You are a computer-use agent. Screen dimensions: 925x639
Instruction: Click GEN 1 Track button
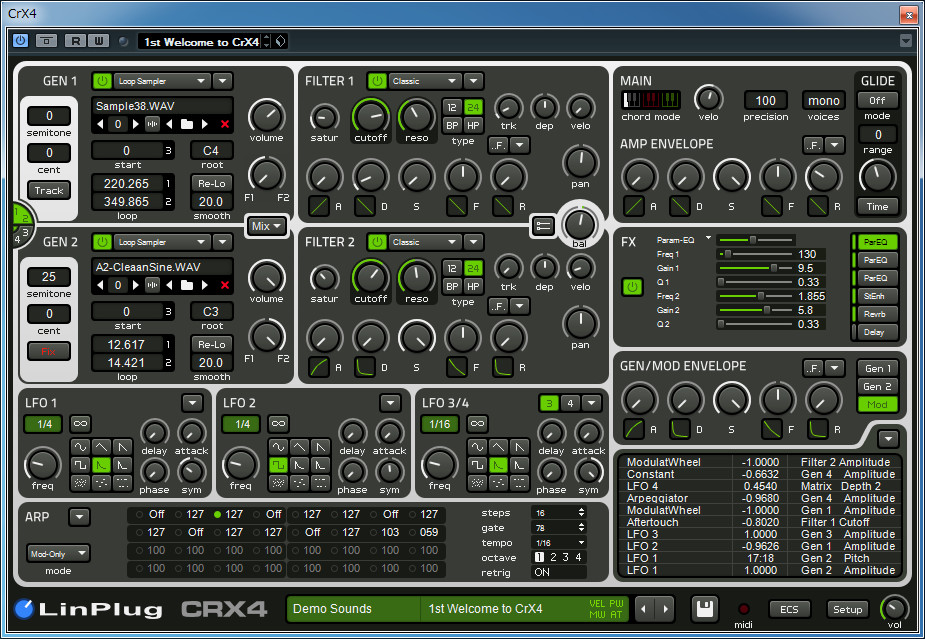[x=49, y=190]
